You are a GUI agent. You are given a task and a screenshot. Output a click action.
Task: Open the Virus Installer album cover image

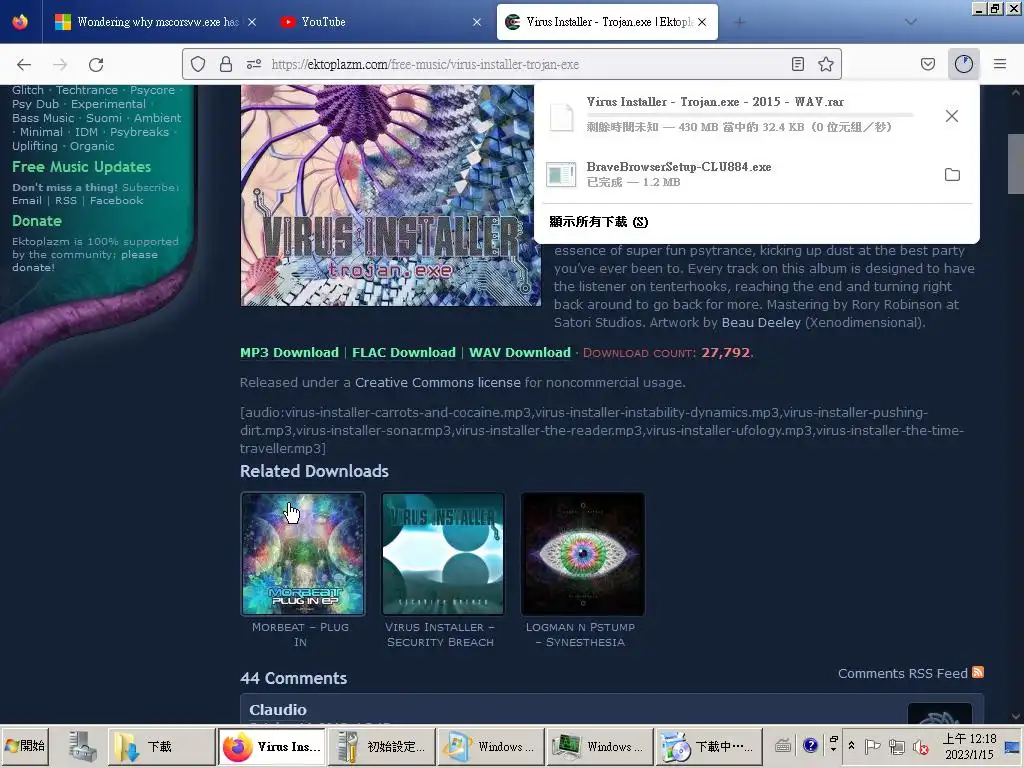tap(391, 195)
